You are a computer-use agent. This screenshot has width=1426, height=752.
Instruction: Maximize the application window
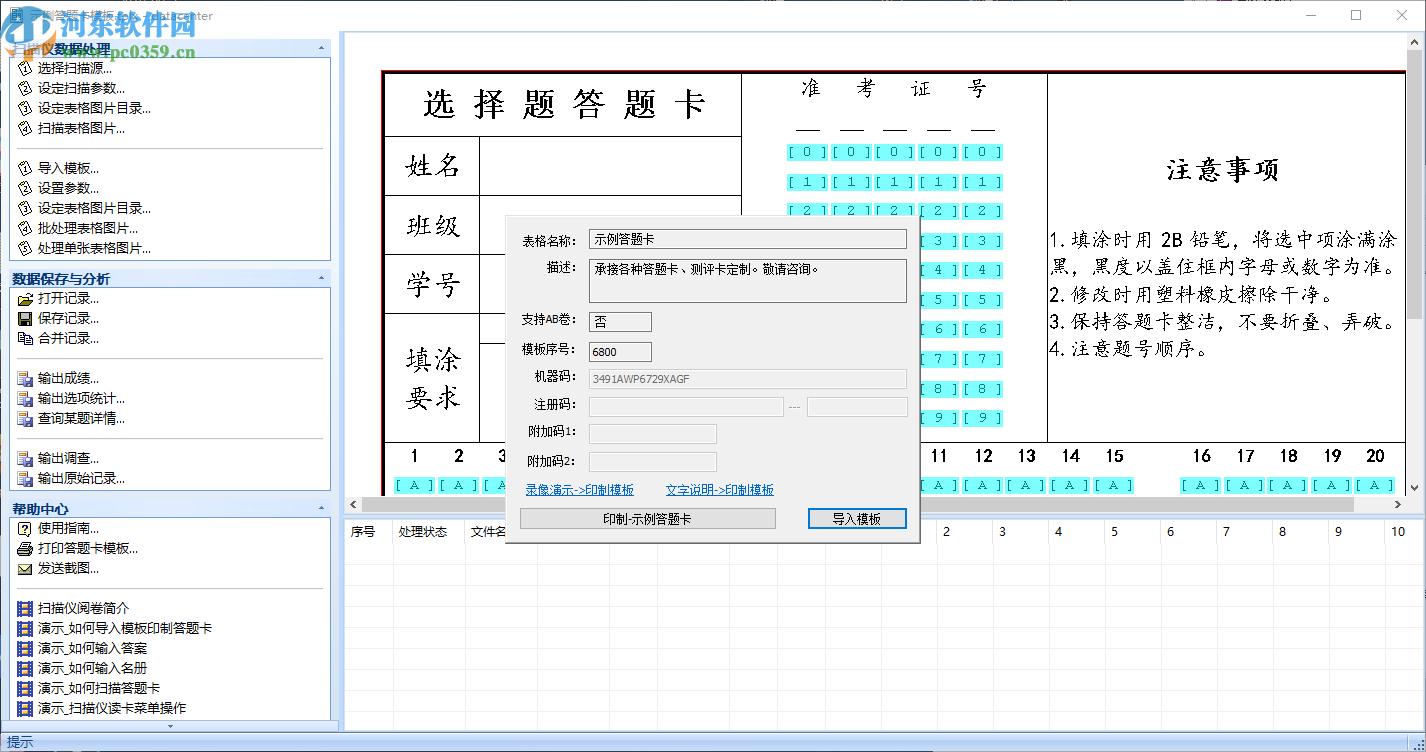tap(1356, 15)
